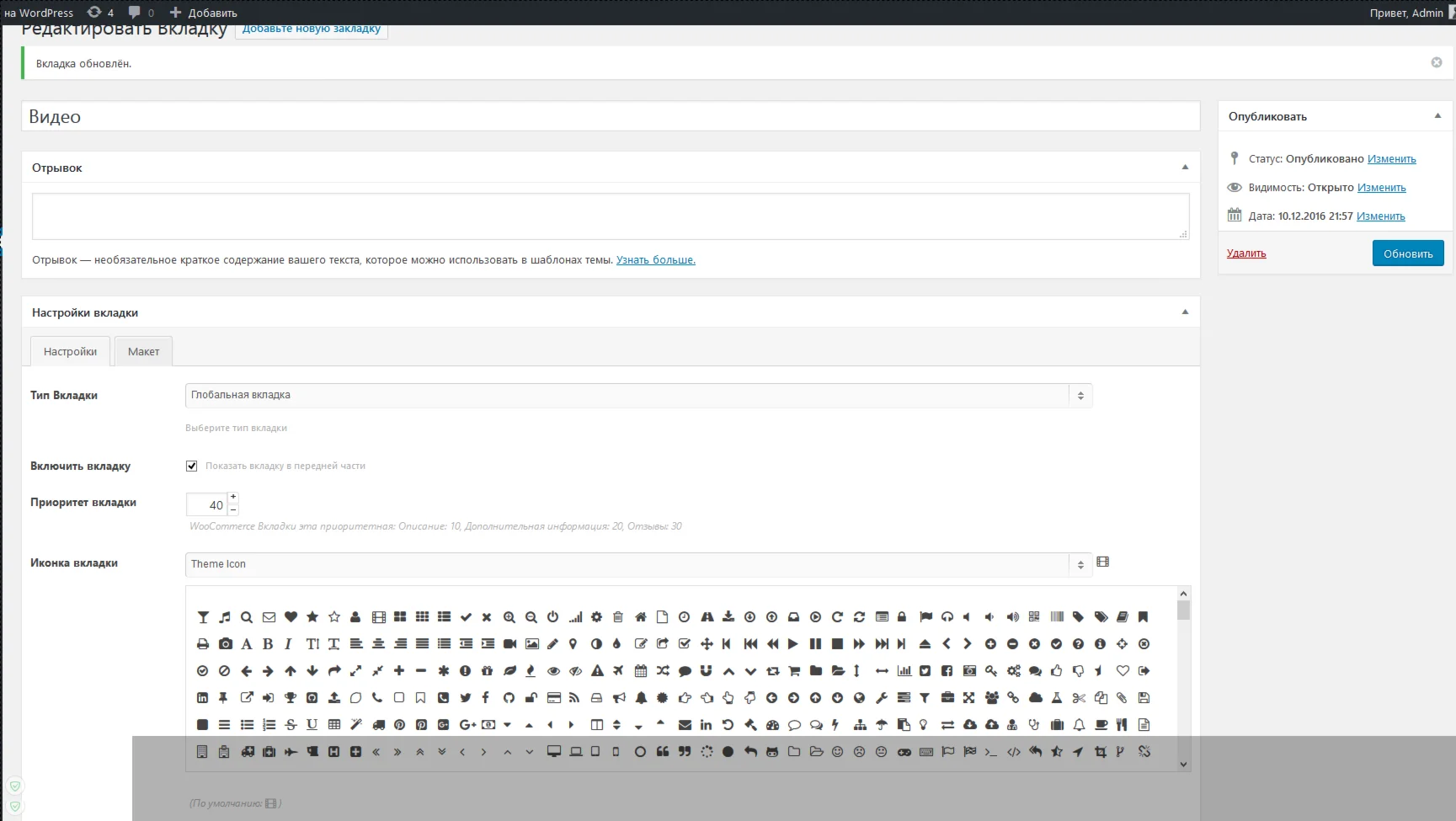This screenshot has height=821, width=1456.
Task: Click the Обновить button
Action: coord(1408,253)
